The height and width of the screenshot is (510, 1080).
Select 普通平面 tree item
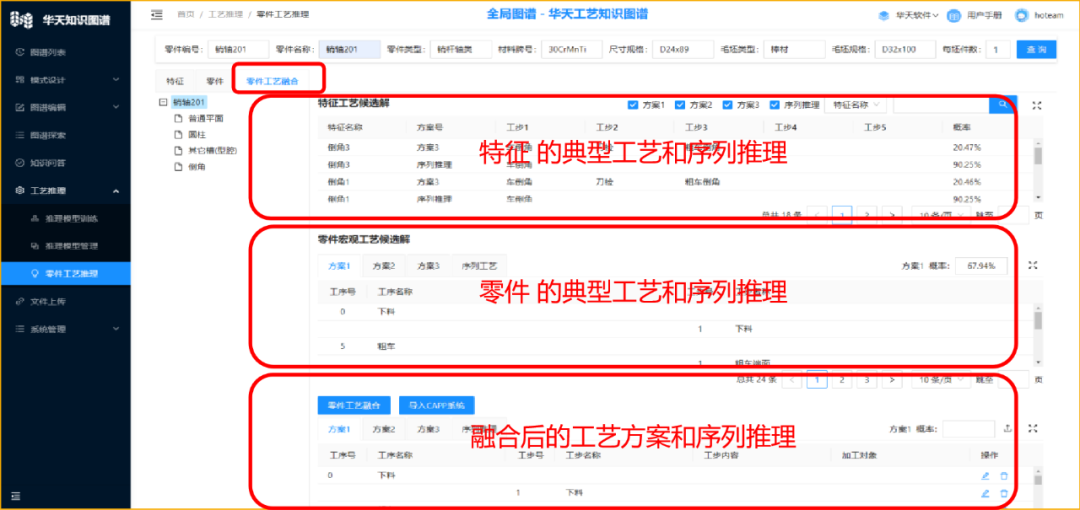pyautogui.click(x=205, y=119)
